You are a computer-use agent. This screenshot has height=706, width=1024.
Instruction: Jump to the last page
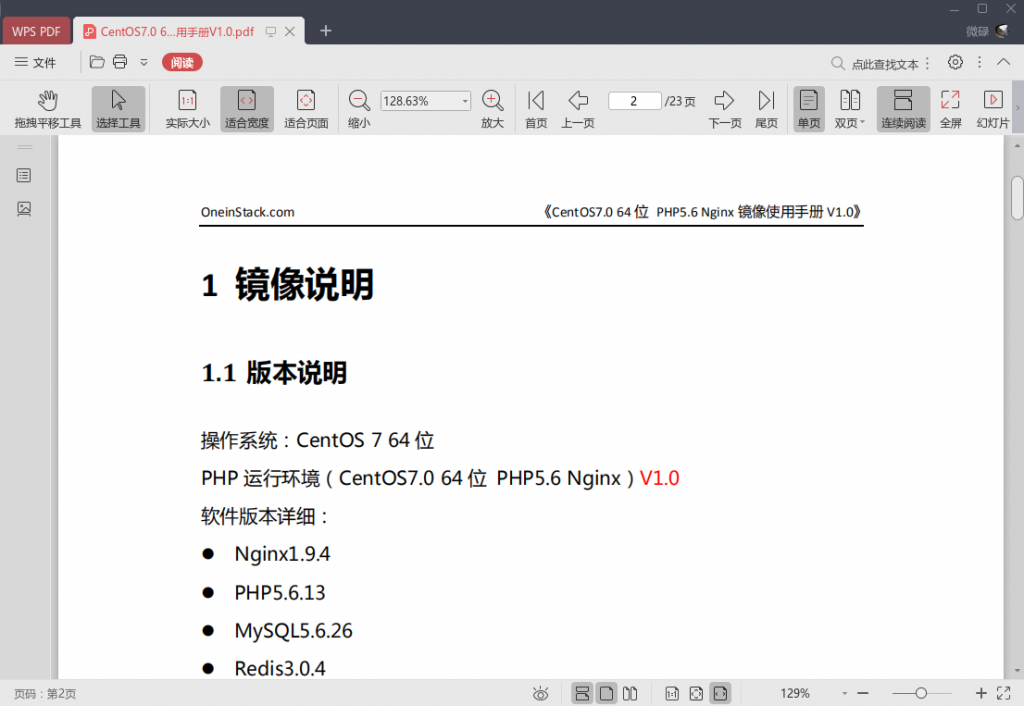(767, 109)
